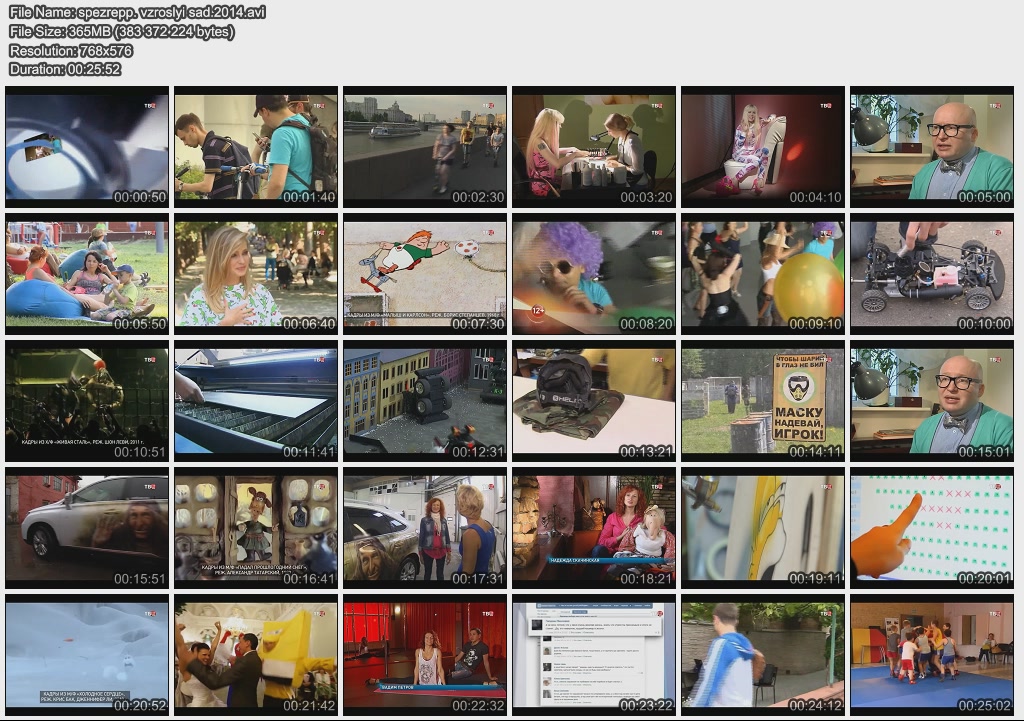1024x721 pixels.
Task: Open the nail salon frame at 00:03:20
Action: pyautogui.click(x=594, y=146)
